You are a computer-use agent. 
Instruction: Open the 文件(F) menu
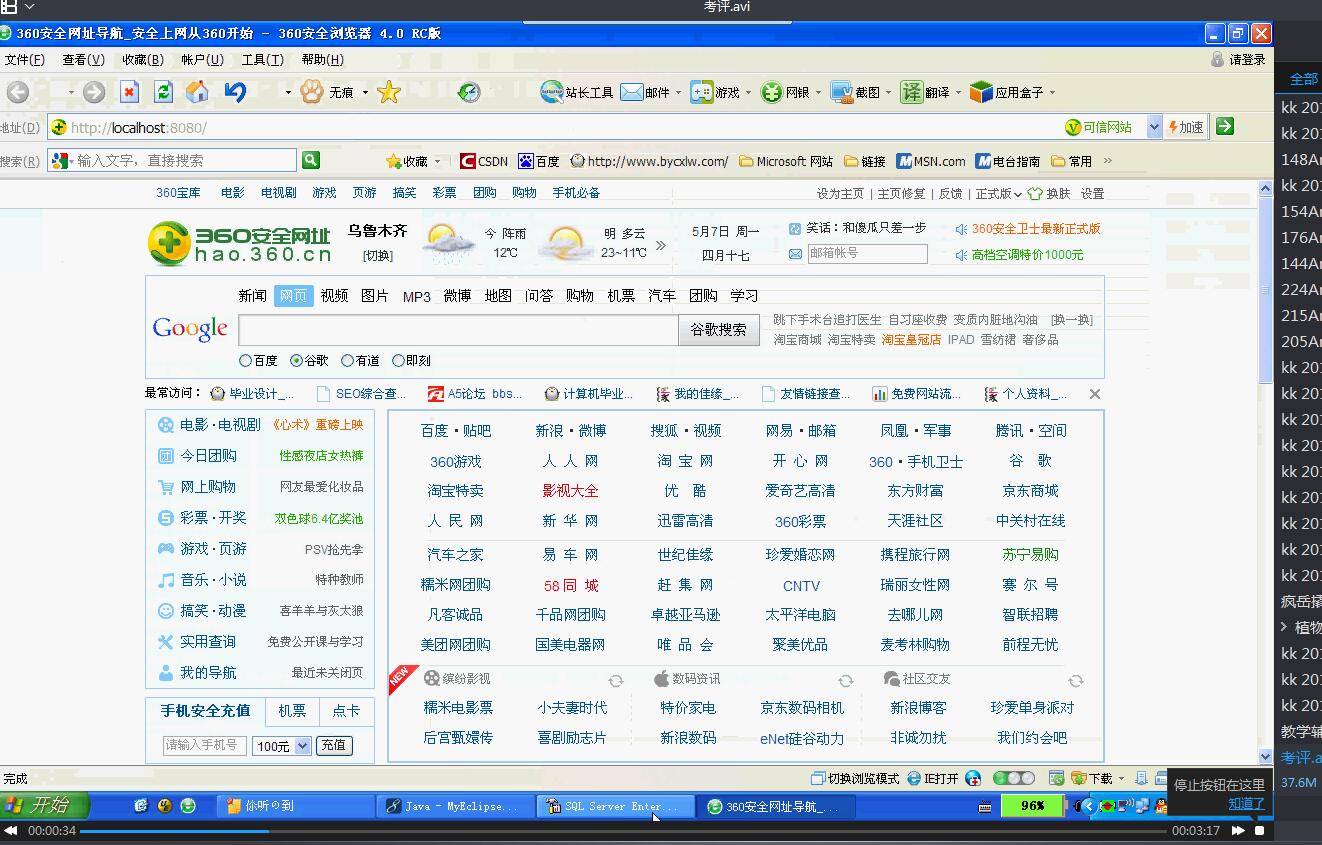(x=24, y=60)
